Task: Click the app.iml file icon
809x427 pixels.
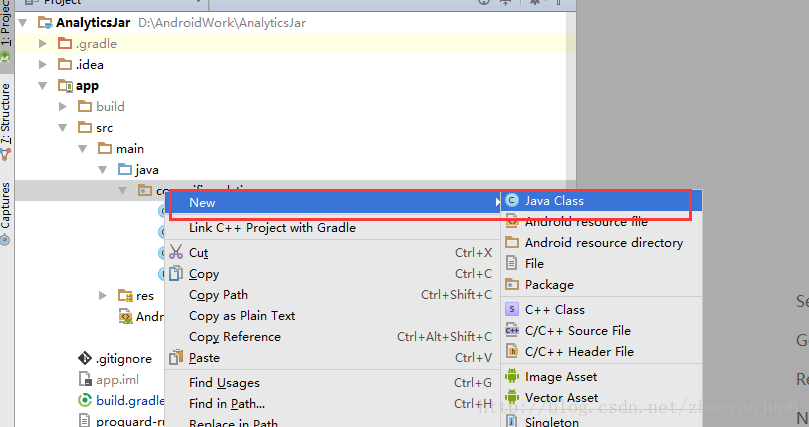Action: tap(85, 379)
